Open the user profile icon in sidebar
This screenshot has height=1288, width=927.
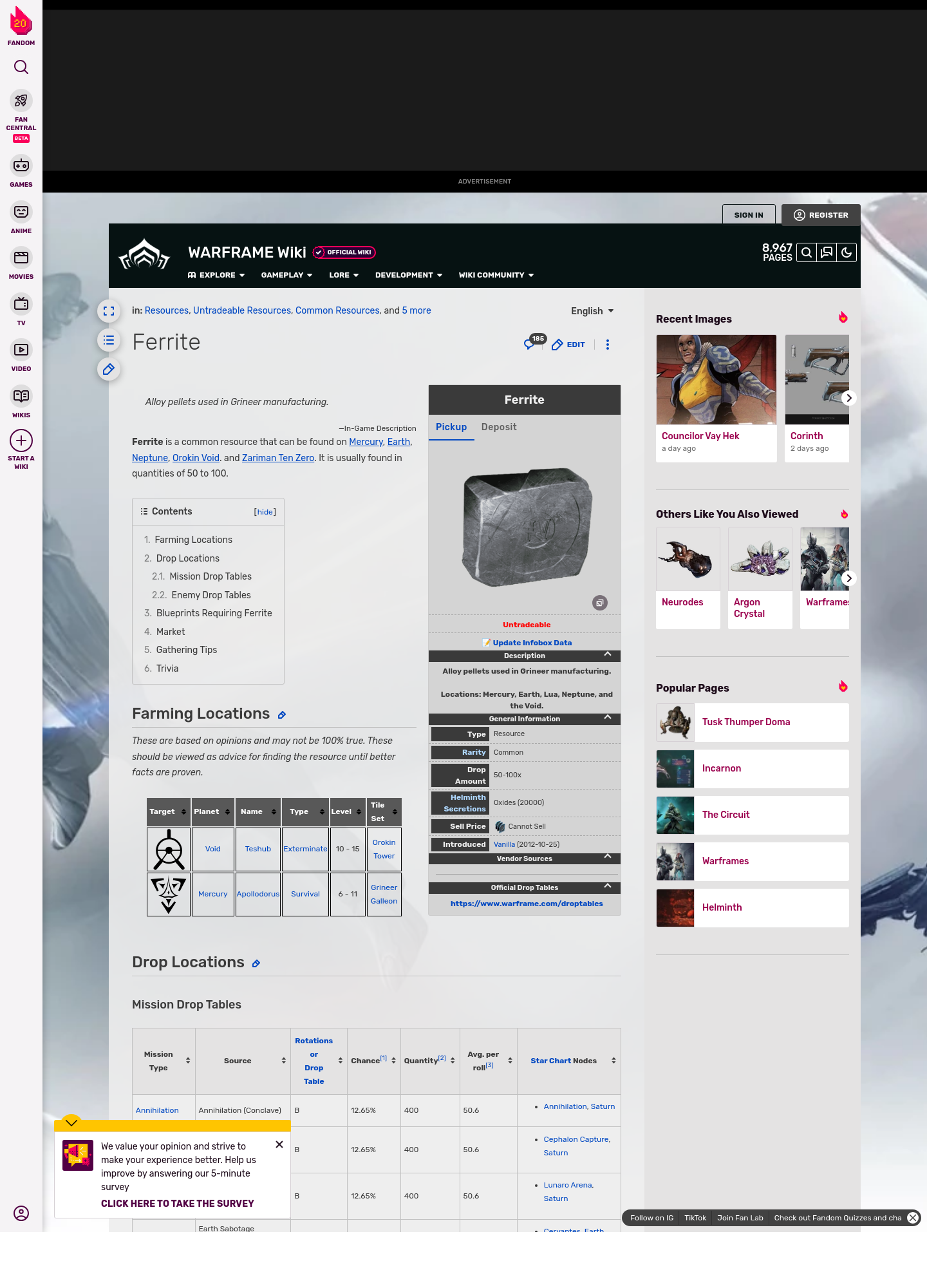tap(21, 1213)
